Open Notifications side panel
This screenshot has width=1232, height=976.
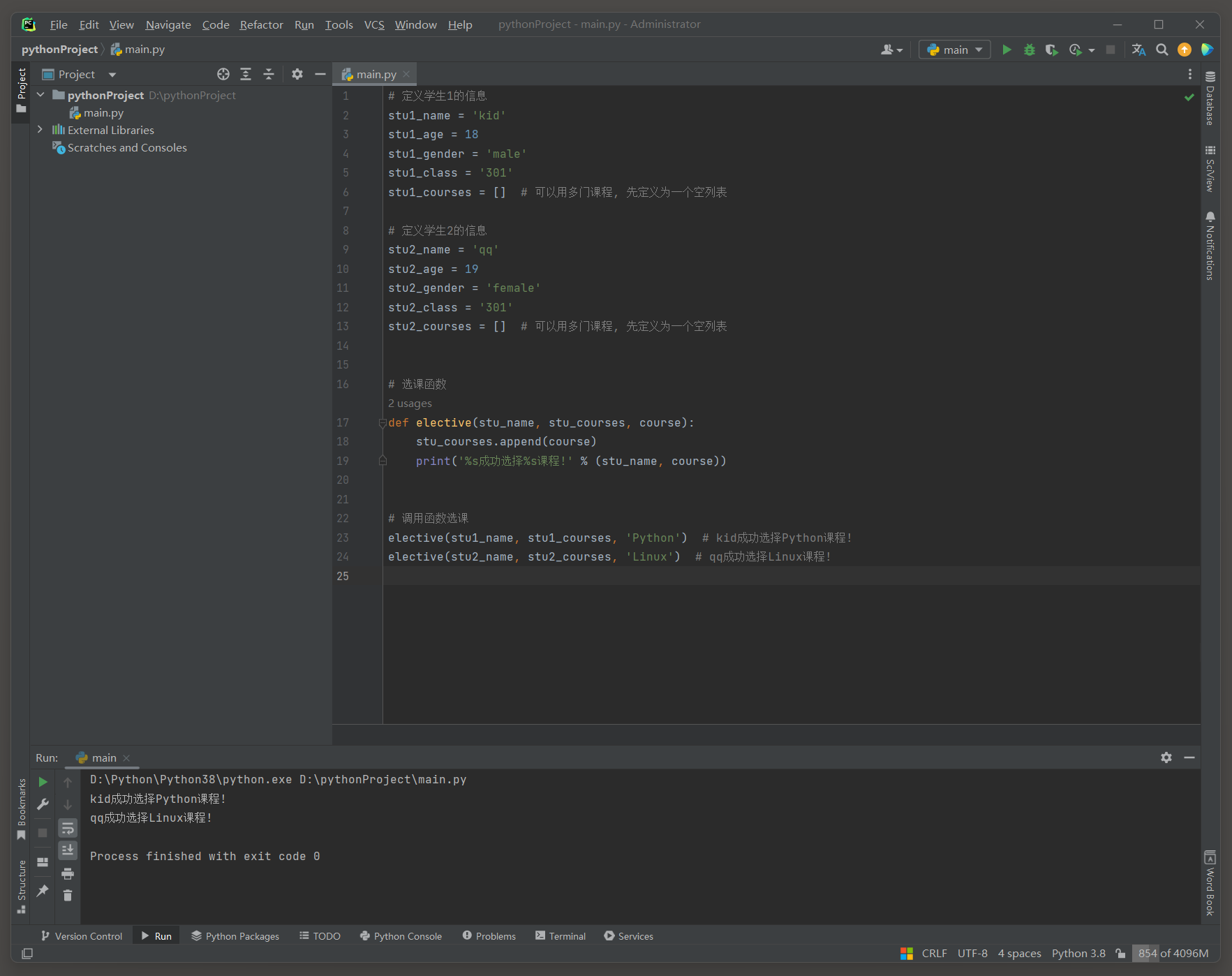tap(1210, 246)
